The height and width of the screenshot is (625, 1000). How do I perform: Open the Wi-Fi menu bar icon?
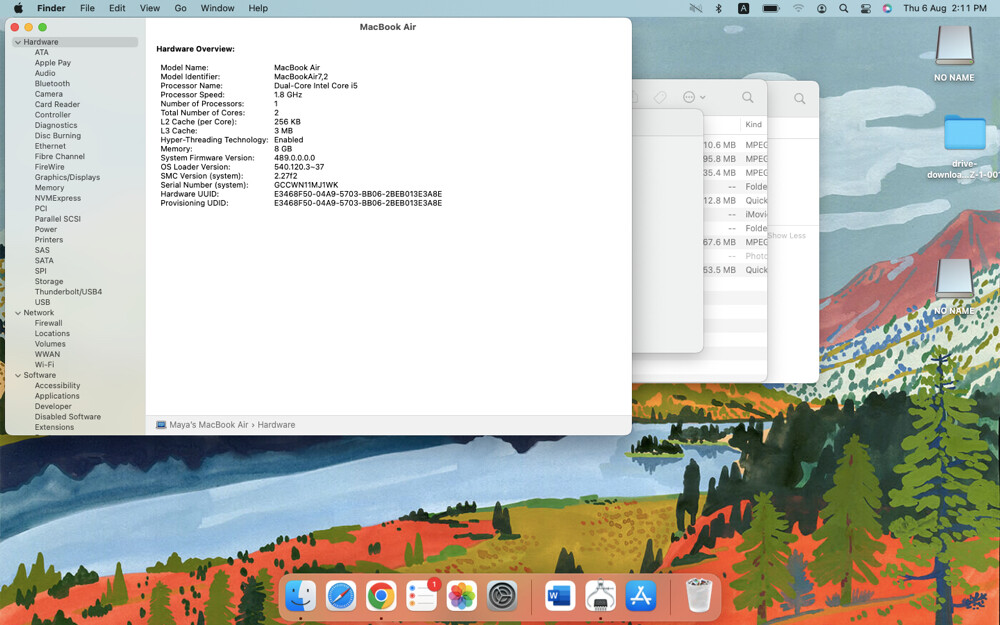[x=798, y=8]
